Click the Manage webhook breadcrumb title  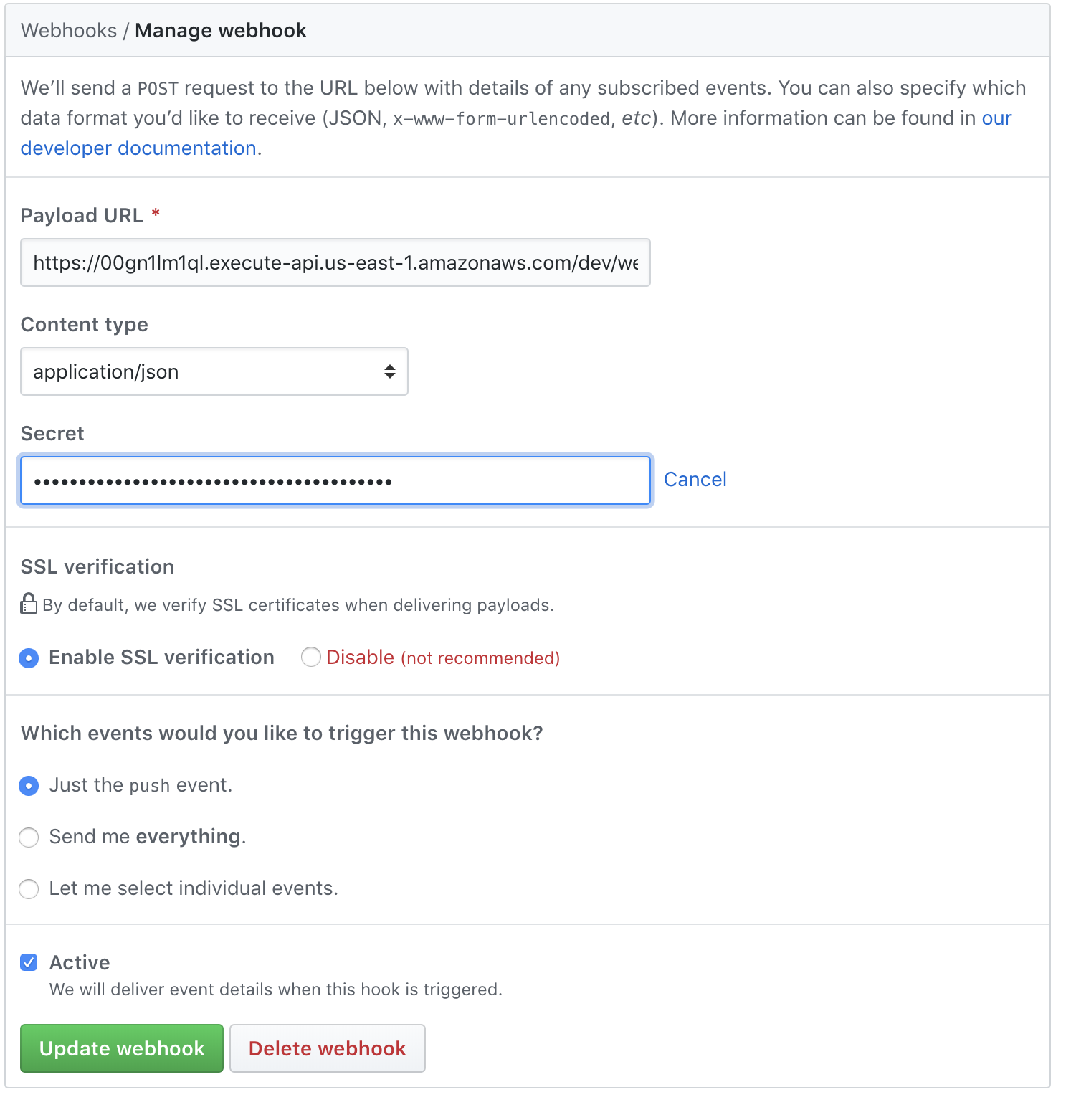pyautogui.click(x=221, y=30)
